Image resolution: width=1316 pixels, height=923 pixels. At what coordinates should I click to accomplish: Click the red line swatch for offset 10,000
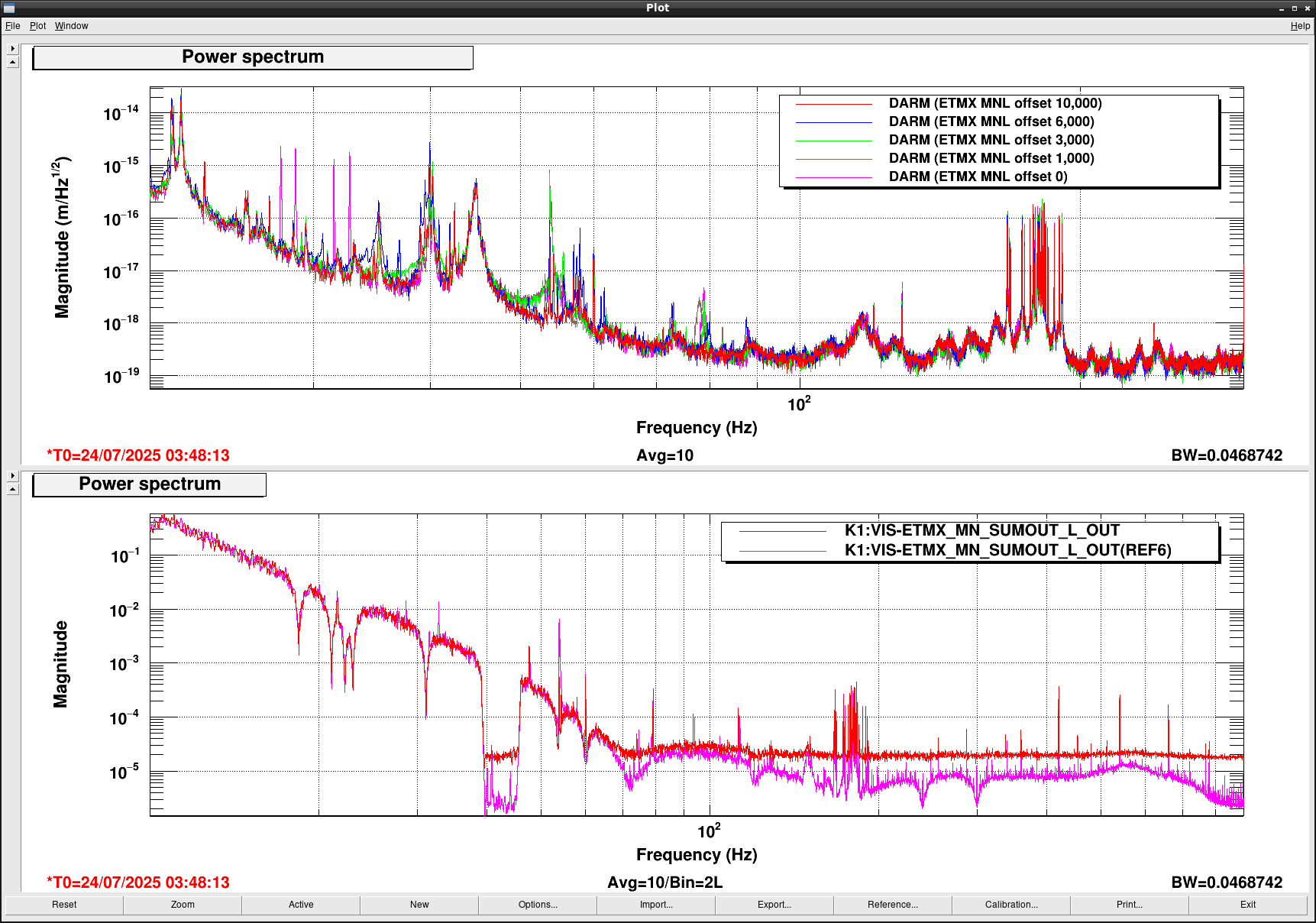833,104
